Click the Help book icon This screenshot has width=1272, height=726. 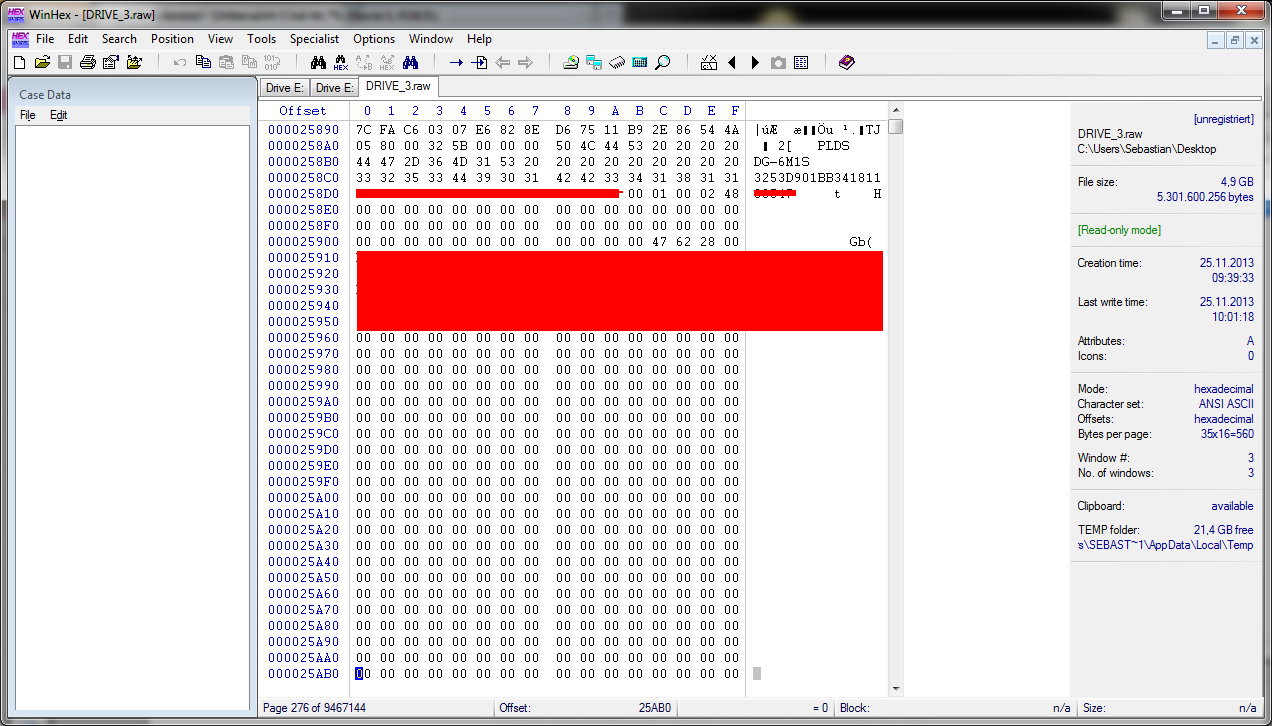847,62
